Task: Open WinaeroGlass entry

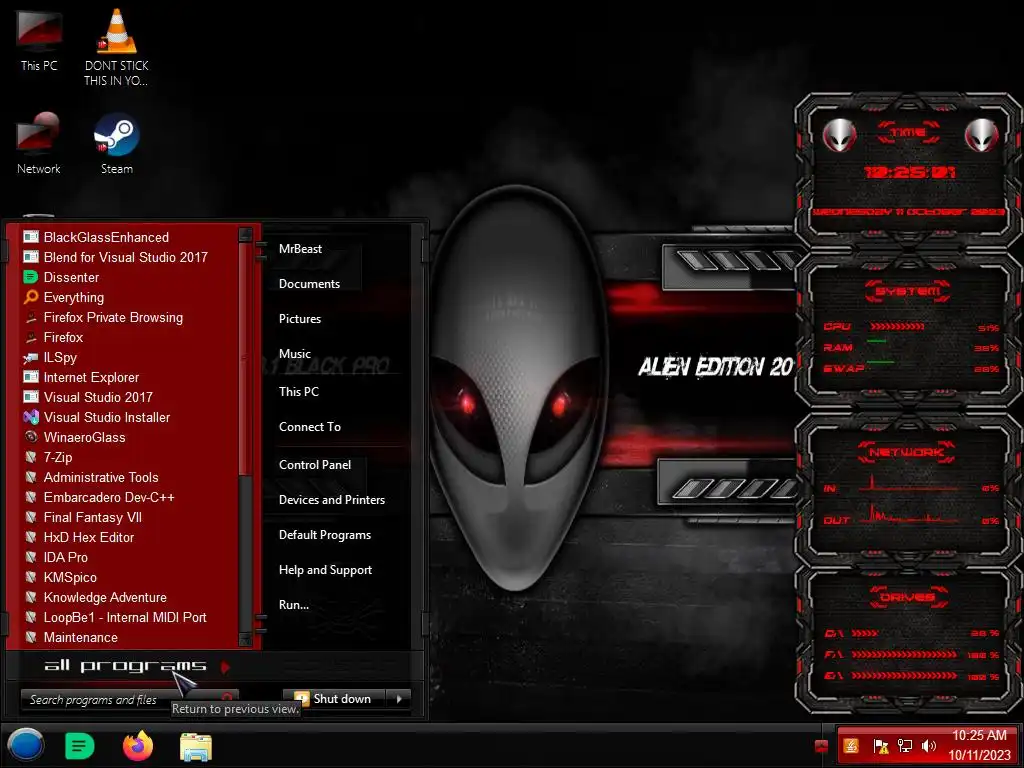Action: [84, 438]
